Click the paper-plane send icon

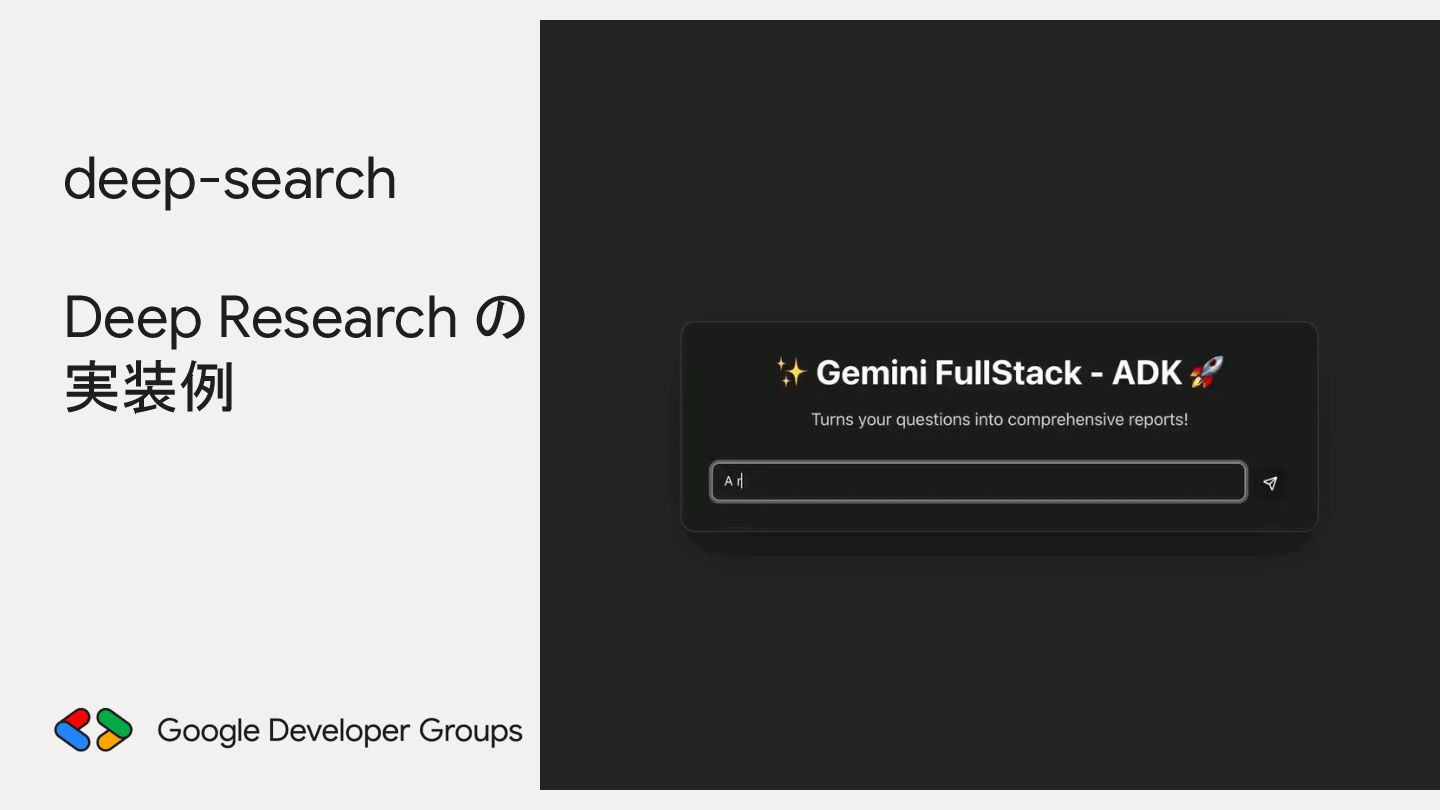tap(1270, 483)
